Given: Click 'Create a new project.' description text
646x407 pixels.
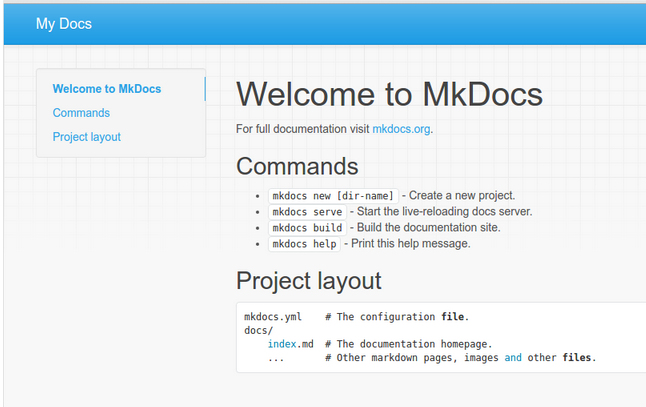Looking at the screenshot, I should (462, 195).
